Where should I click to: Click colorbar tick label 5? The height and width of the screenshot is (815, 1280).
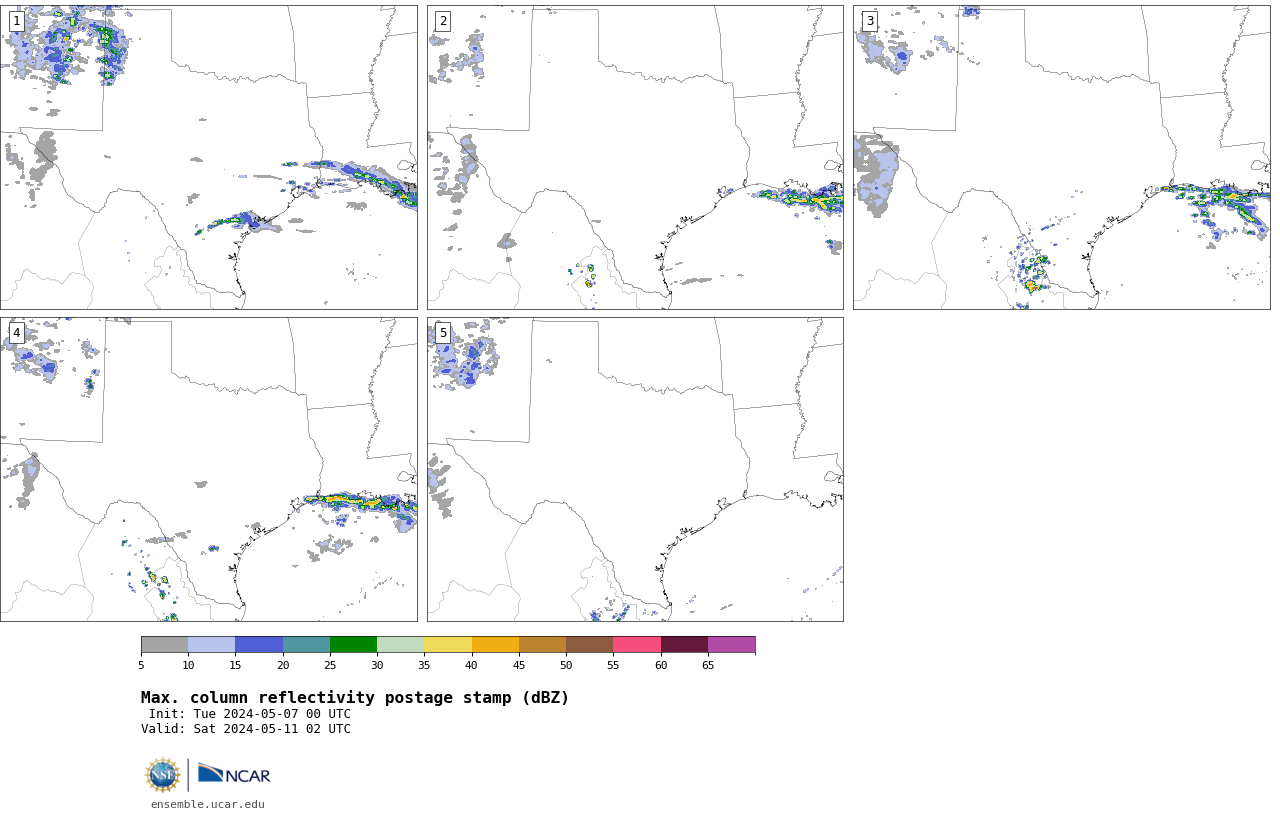click(x=141, y=665)
